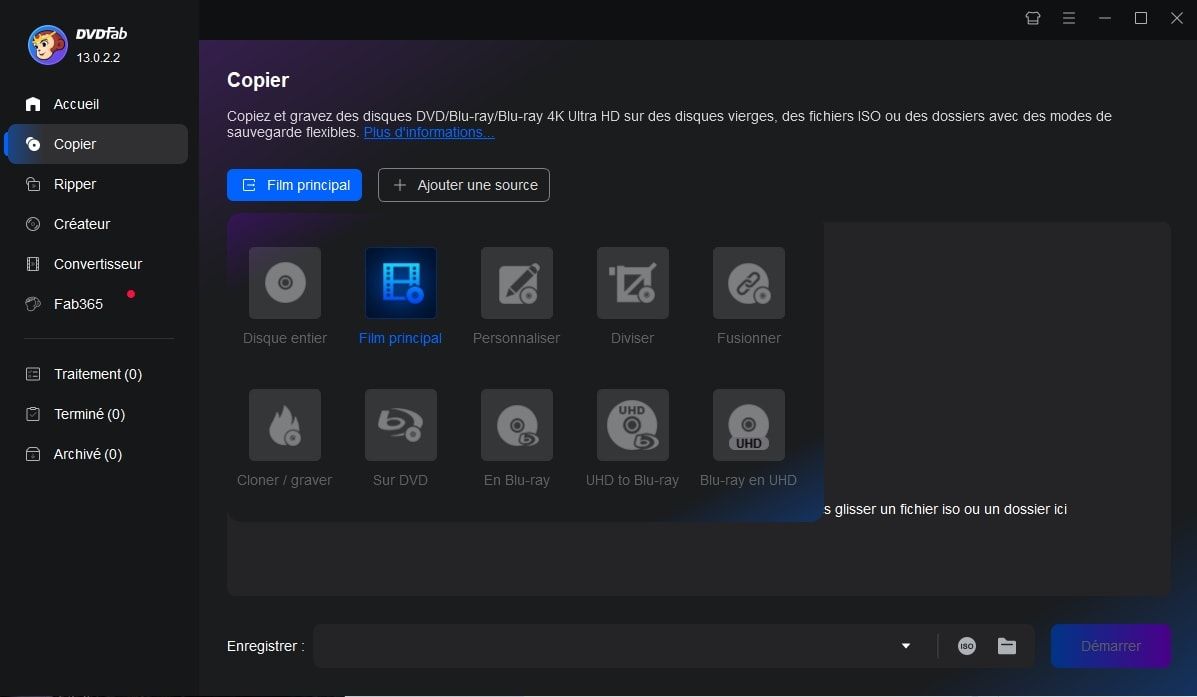Click the DVDFab monkey logo
The height and width of the screenshot is (697, 1197).
(47, 45)
